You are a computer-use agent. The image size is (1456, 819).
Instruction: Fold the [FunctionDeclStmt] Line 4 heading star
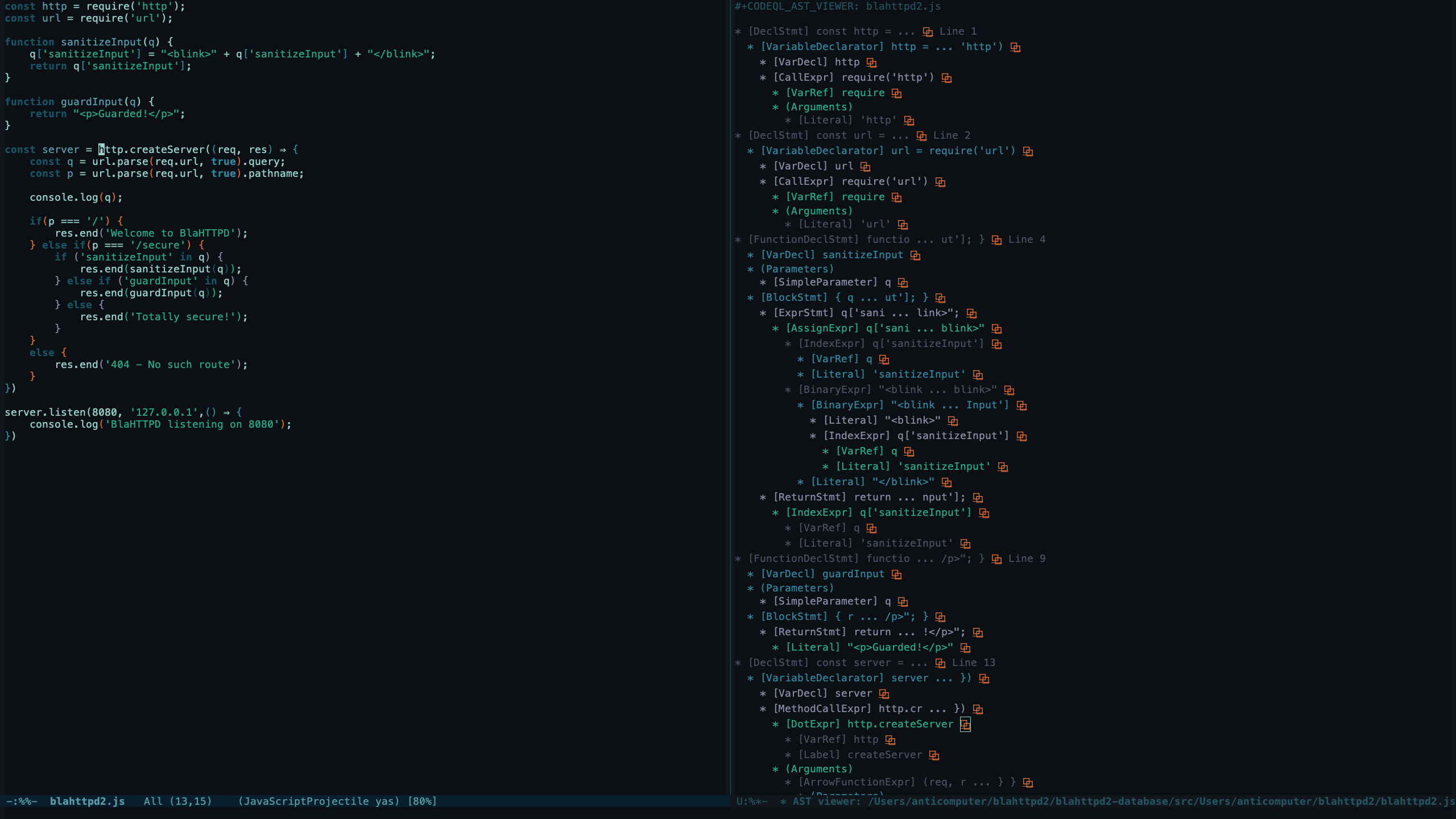pos(738,240)
